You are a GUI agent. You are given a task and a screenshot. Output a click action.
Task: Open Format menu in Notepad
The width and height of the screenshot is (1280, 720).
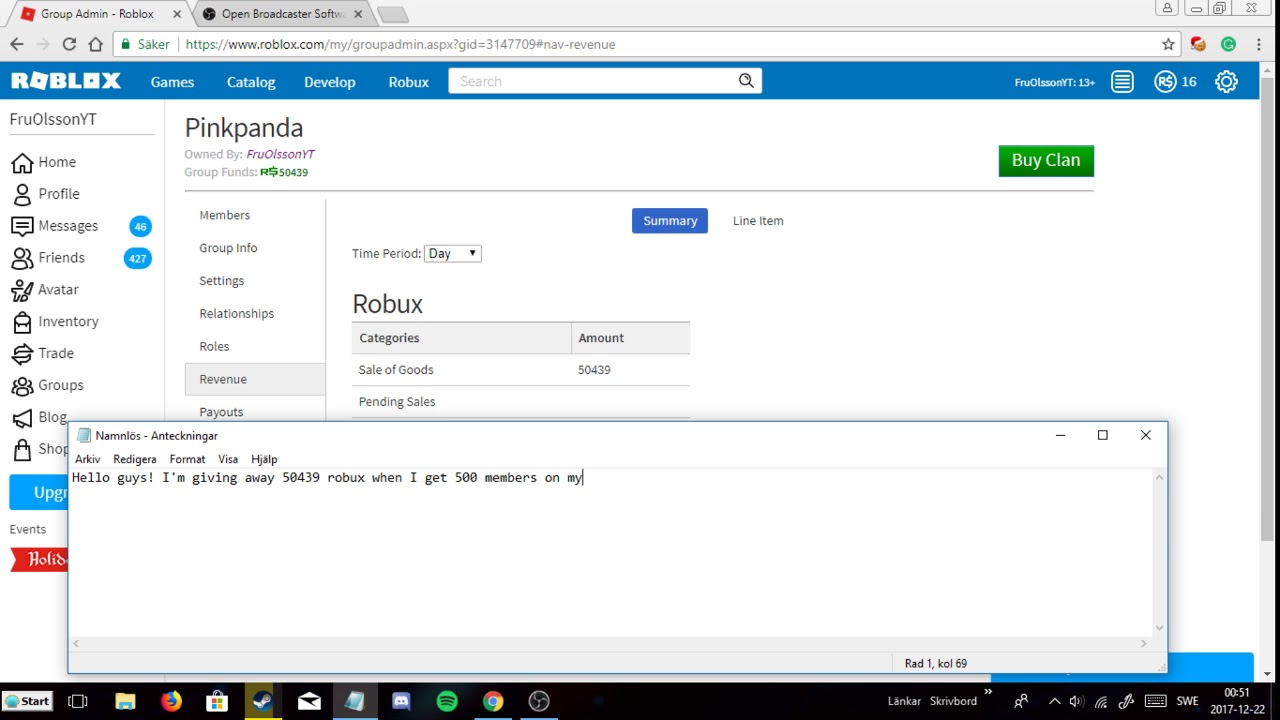[x=187, y=459]
